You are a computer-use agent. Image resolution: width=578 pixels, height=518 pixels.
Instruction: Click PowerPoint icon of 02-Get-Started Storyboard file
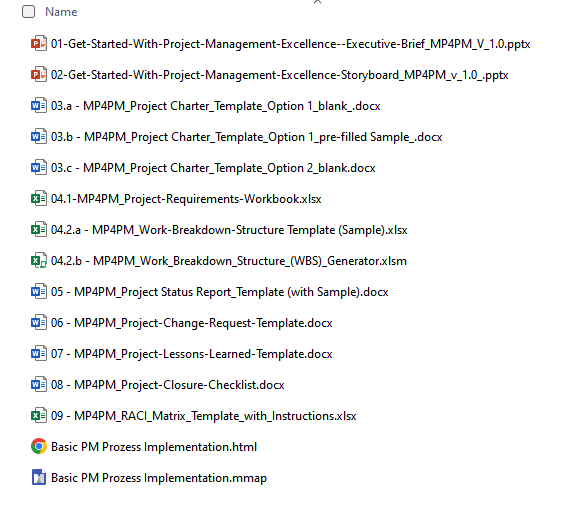39,74
